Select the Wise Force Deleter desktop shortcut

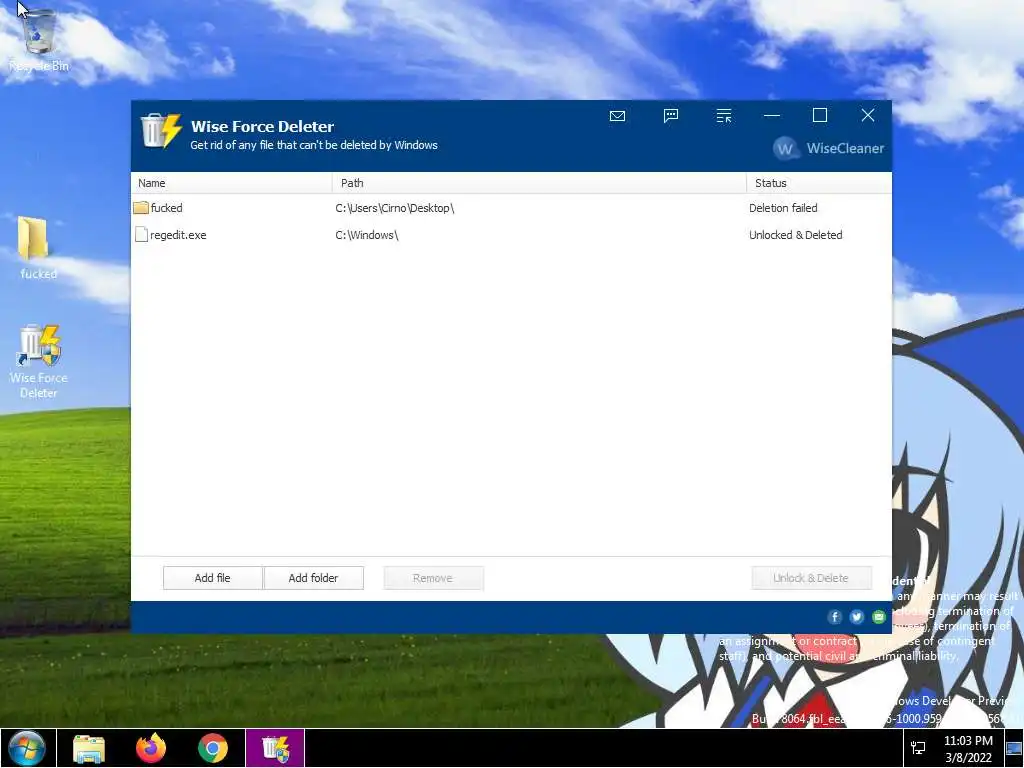(x=39, y=362)
